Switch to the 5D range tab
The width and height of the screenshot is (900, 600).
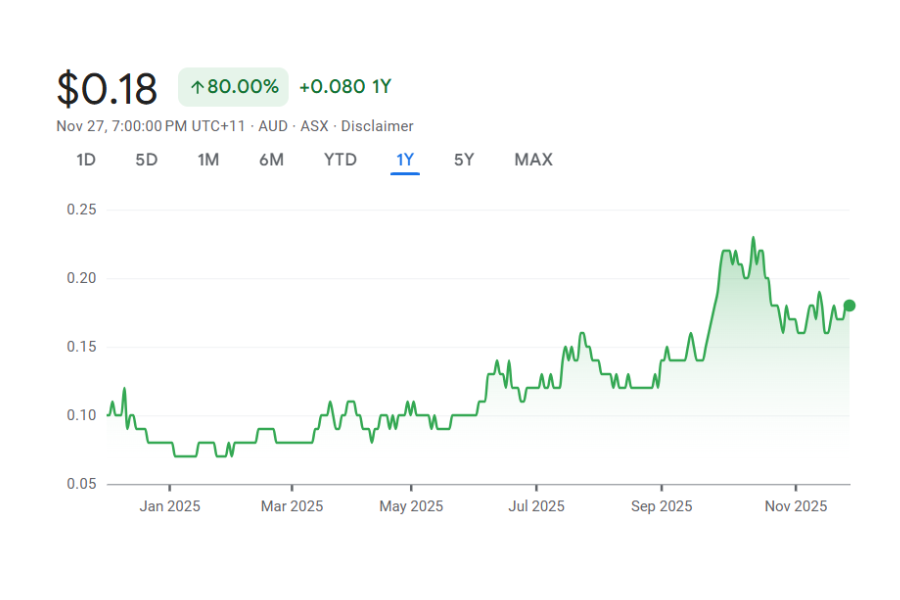point(147,160)
